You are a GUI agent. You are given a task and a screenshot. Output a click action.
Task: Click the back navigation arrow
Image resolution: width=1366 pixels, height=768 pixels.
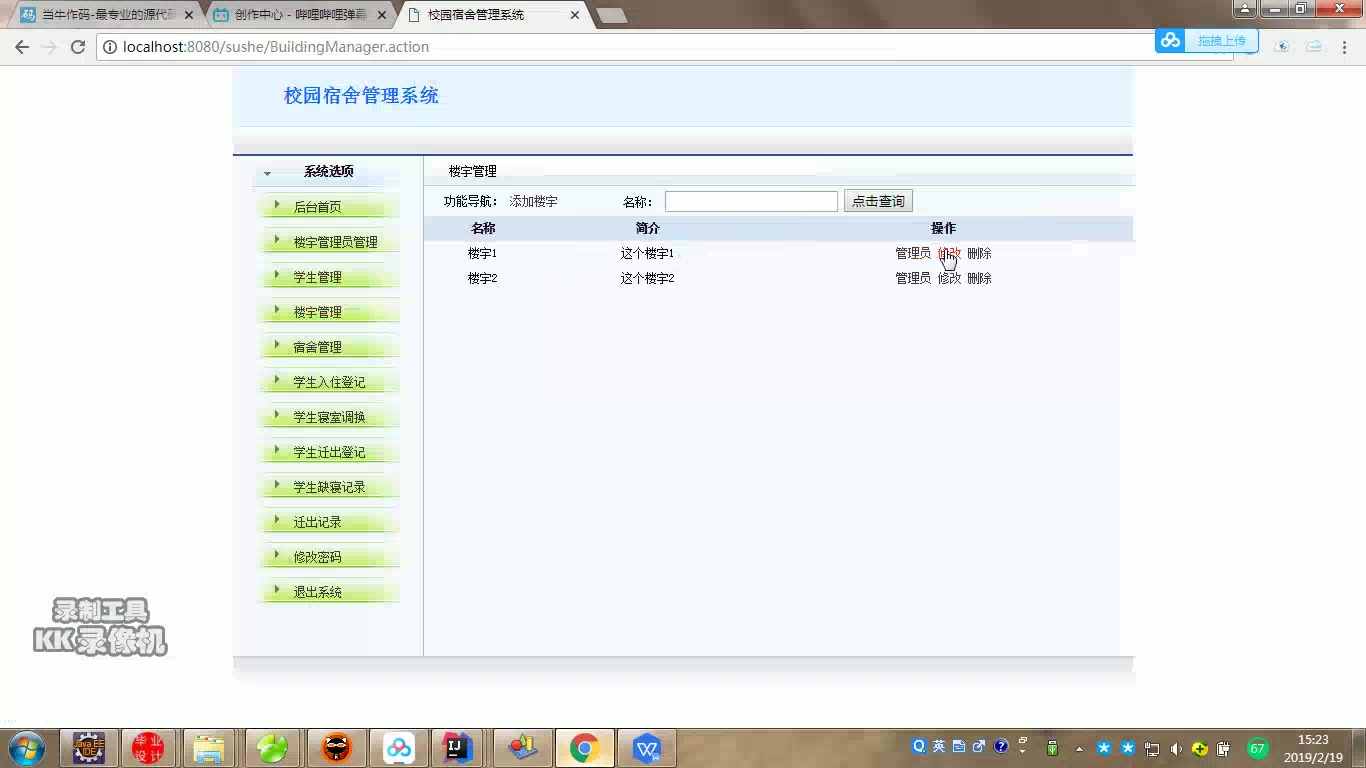coord(22,46)
